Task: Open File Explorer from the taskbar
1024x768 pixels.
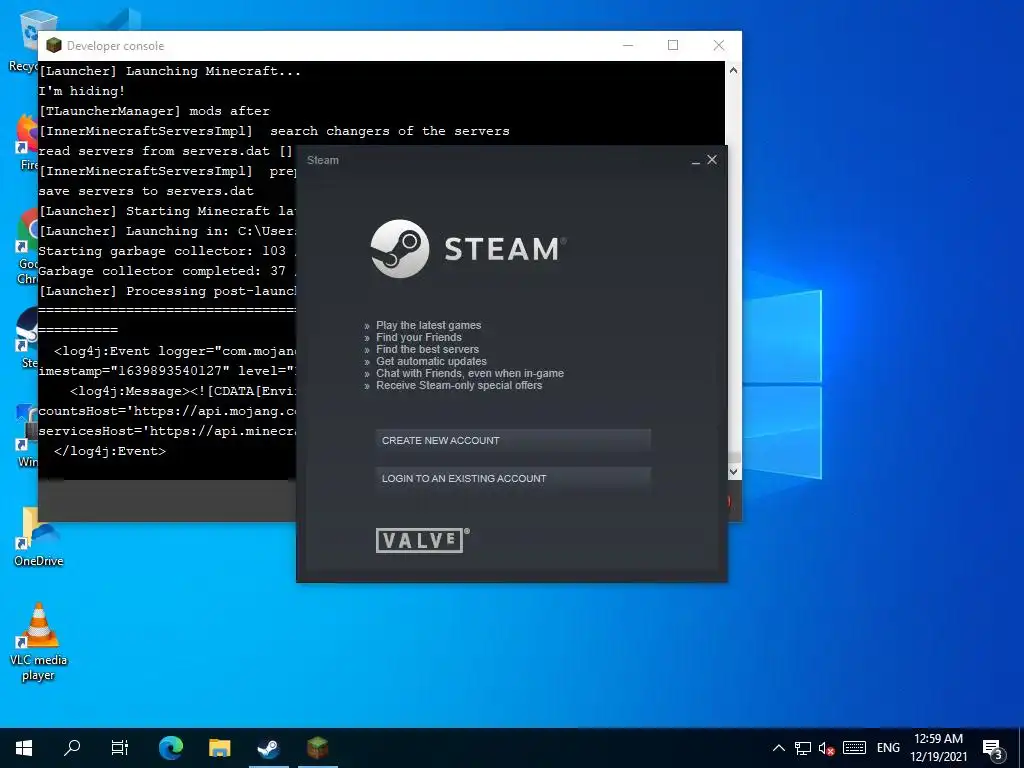Action: coord(219,747)
